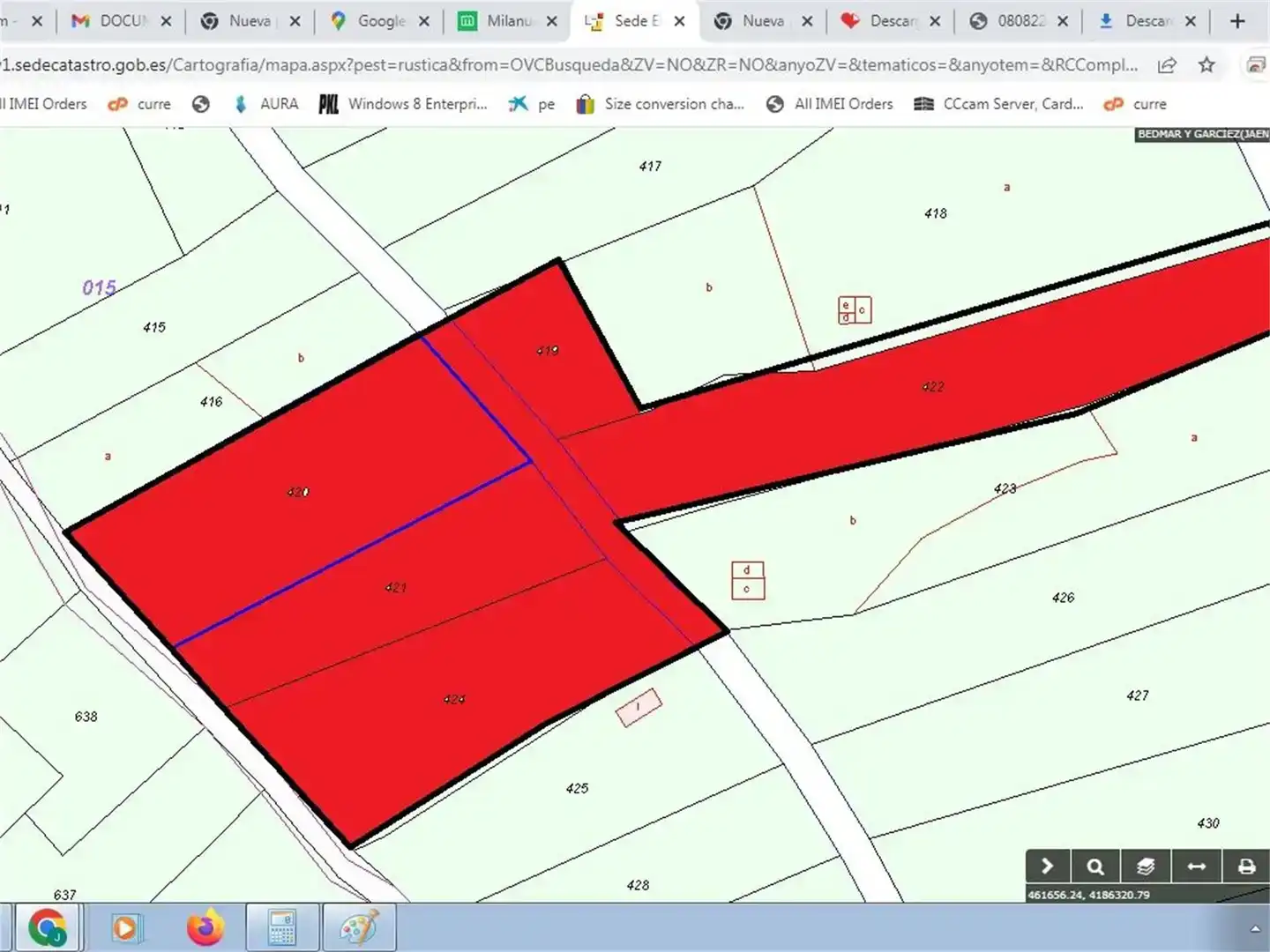
Task: Expand the map toolbar chevron
Action: pos(1047,866)
